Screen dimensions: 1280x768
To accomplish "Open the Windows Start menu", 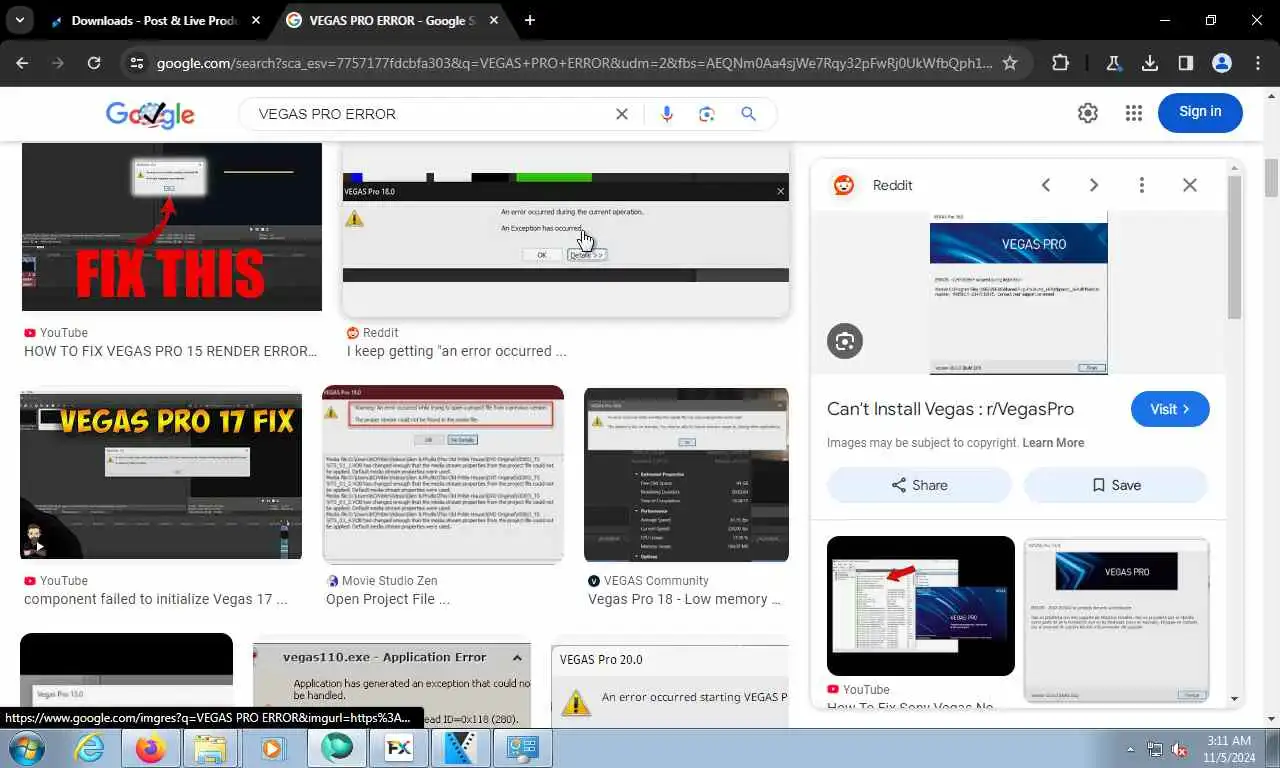I will pyautogui.click(x=25, y=748).
